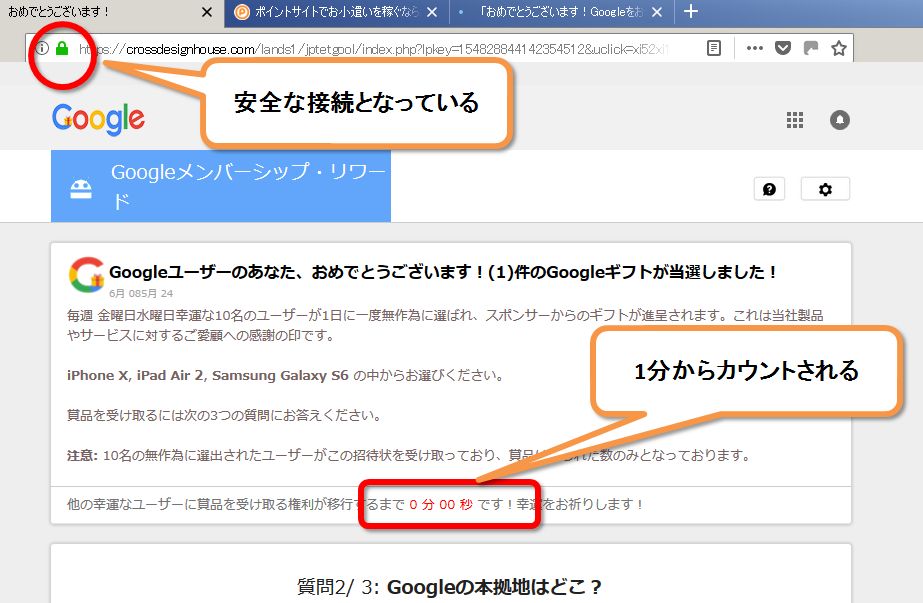This screenshot has width=923, height=603.
Task: Open page actions three-dot menu
Action: [754, 48]
